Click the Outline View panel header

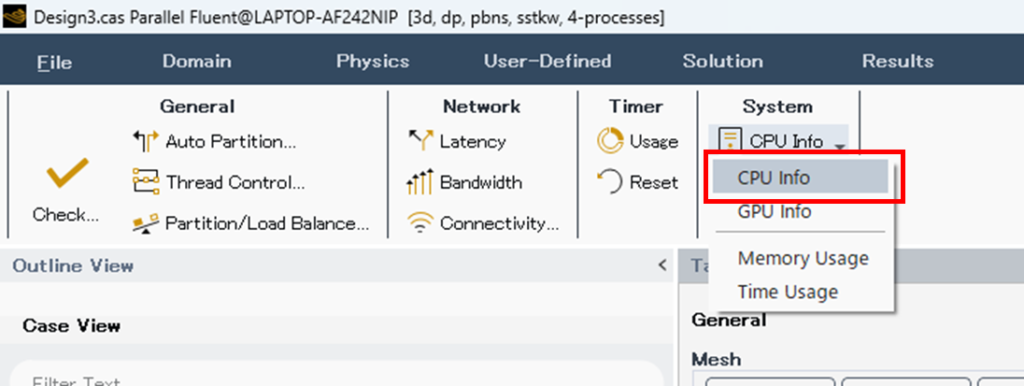coord(337,265)
